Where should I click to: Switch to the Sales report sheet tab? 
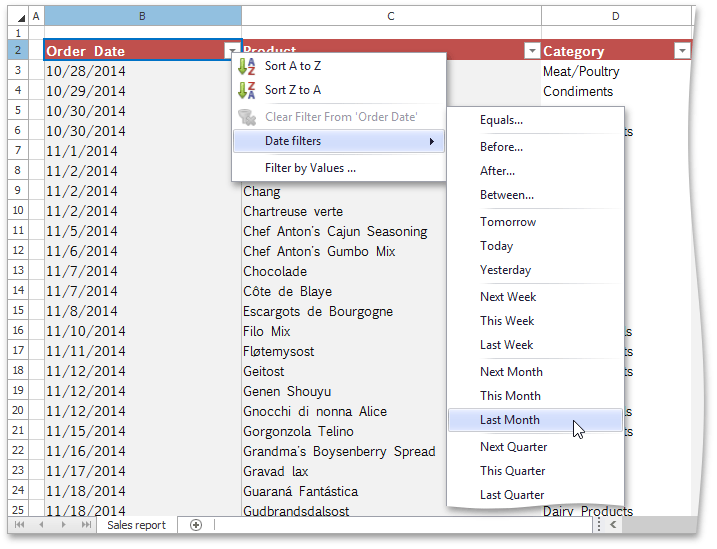pyautogui.click(x=136, y=525)
